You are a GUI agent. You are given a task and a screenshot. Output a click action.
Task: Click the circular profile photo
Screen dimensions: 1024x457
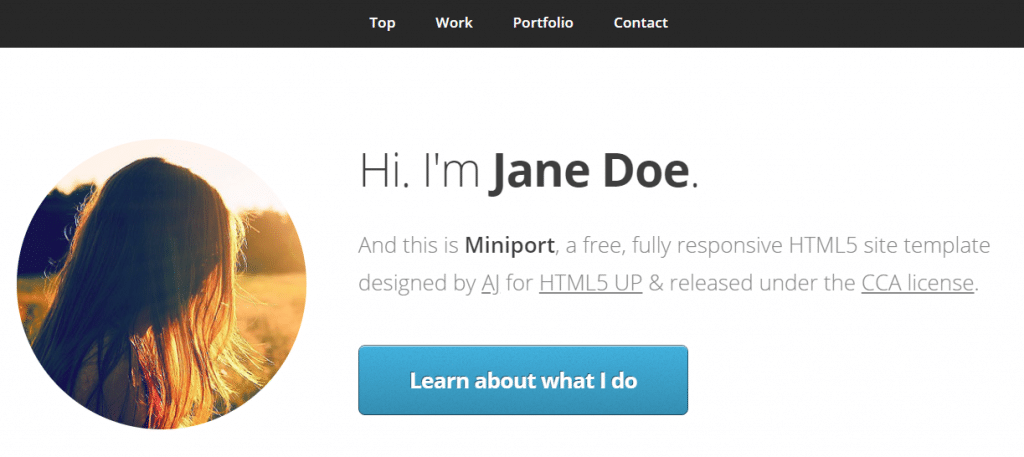tap(161, 284)
